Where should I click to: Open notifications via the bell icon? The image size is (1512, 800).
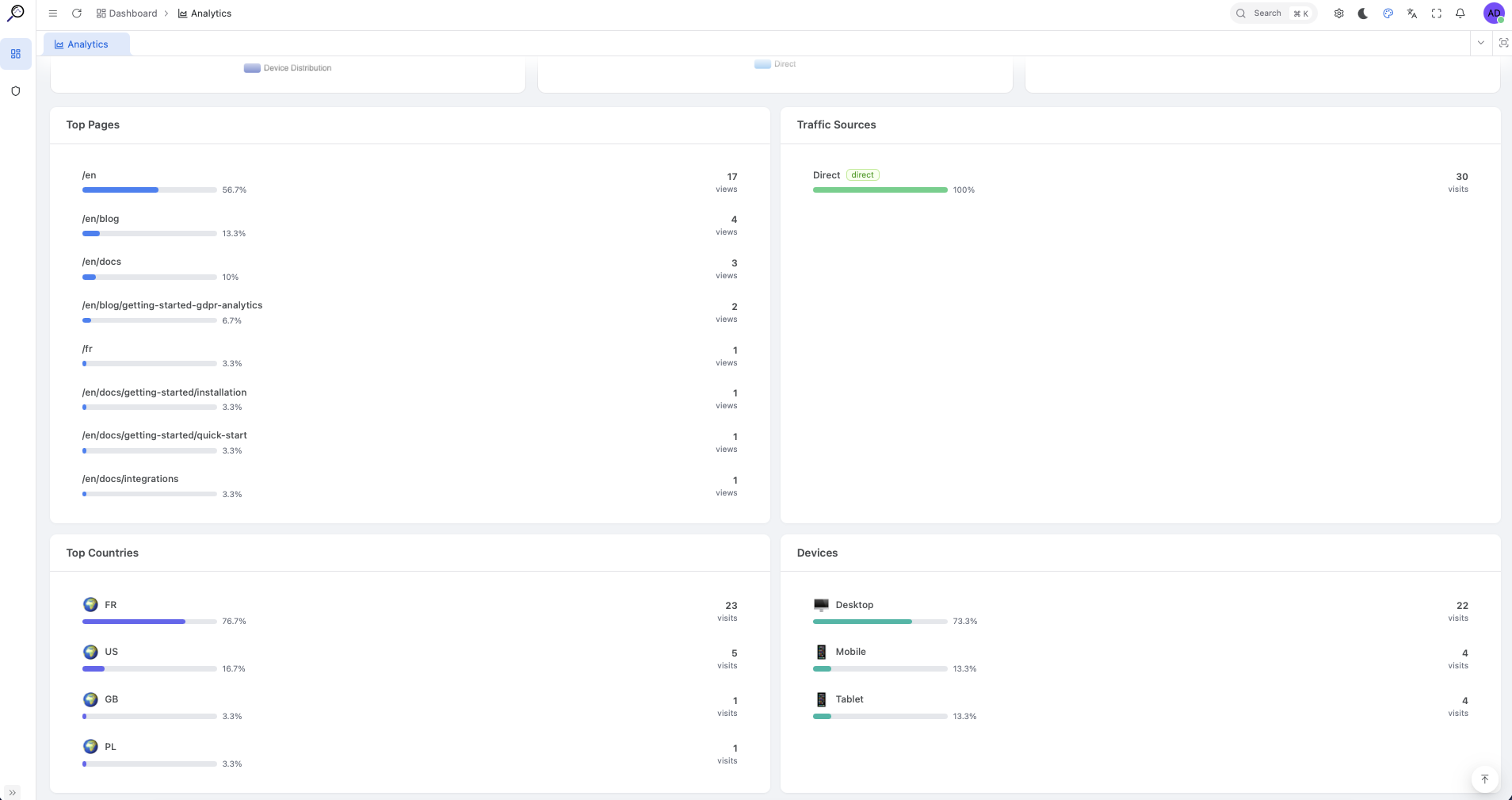[1459, 13]
